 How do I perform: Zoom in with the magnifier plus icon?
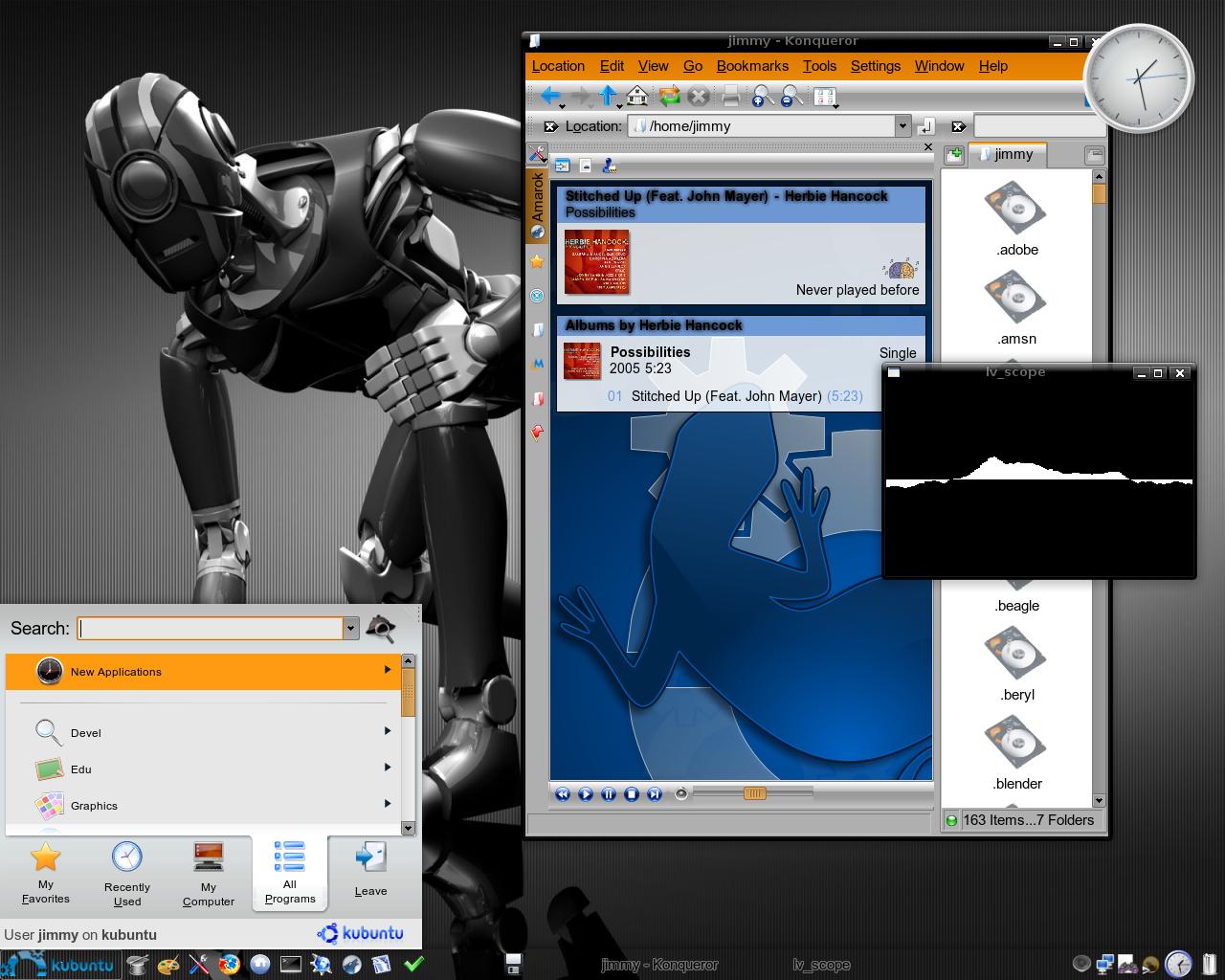(x=762, y=96)
